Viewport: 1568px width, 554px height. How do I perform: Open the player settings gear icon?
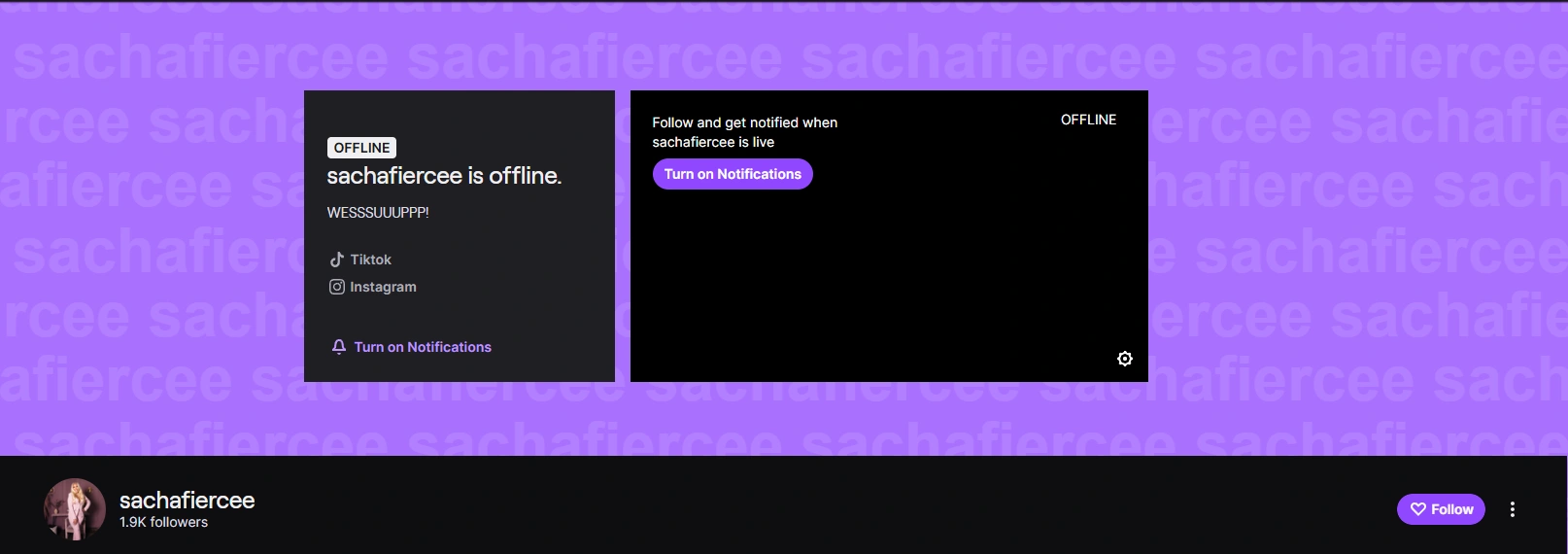click(1125, 359)
